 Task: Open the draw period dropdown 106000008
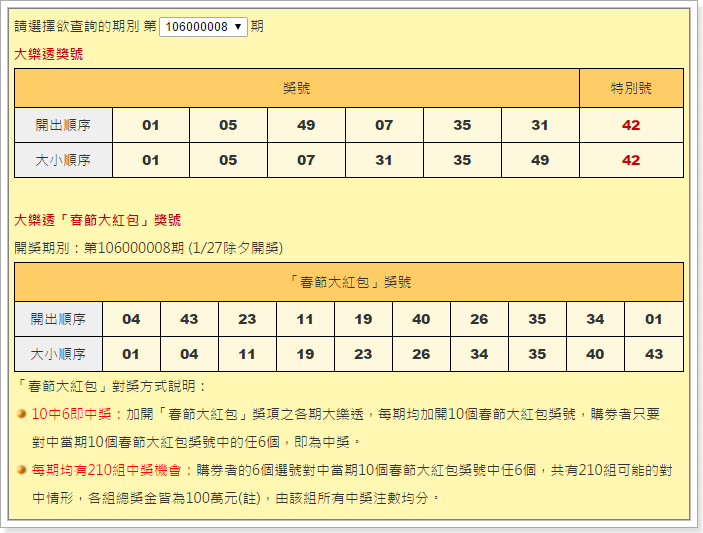(x=203, y=27)
